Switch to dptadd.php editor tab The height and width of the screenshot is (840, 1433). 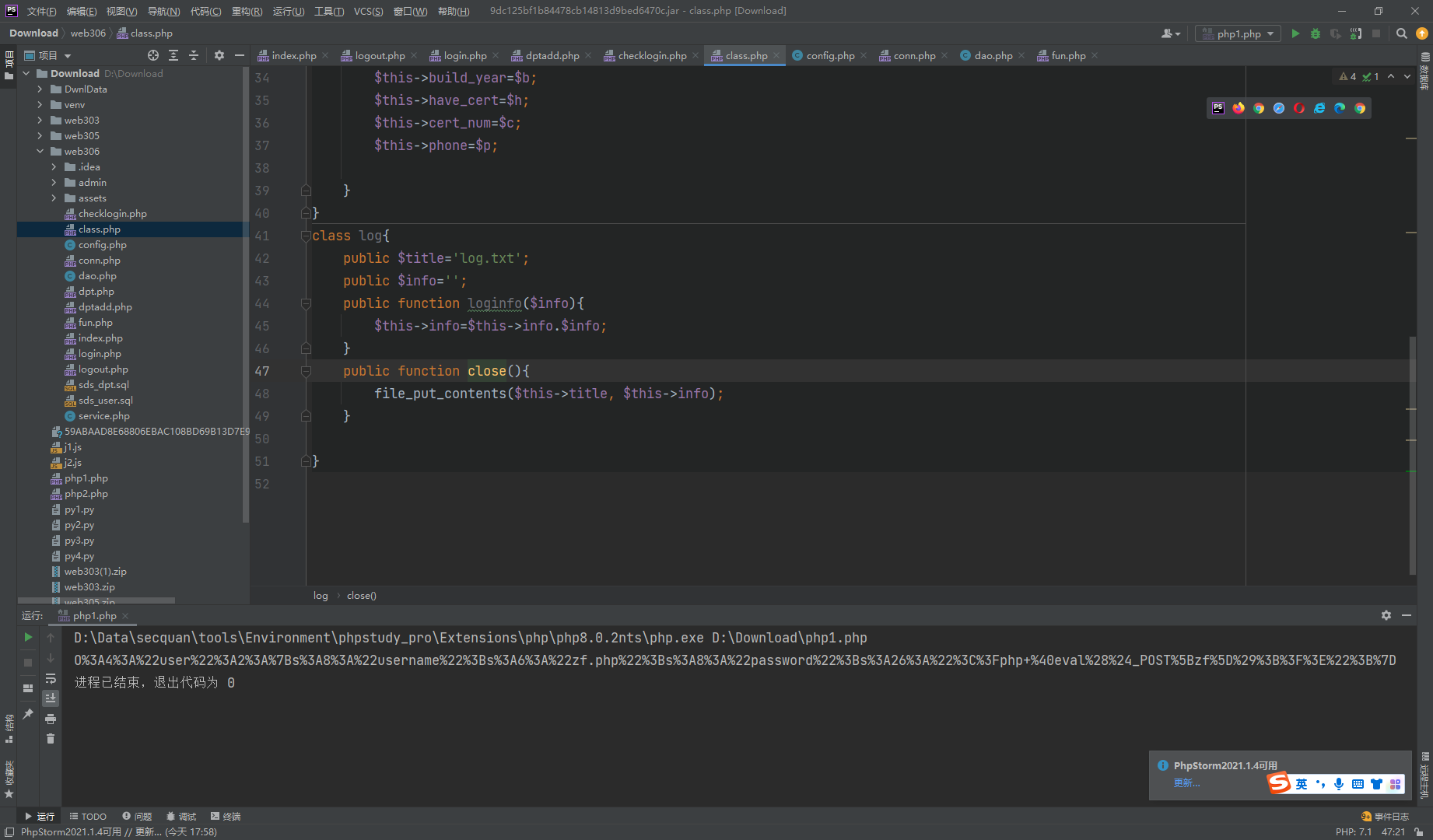click(x=552, y=55)
